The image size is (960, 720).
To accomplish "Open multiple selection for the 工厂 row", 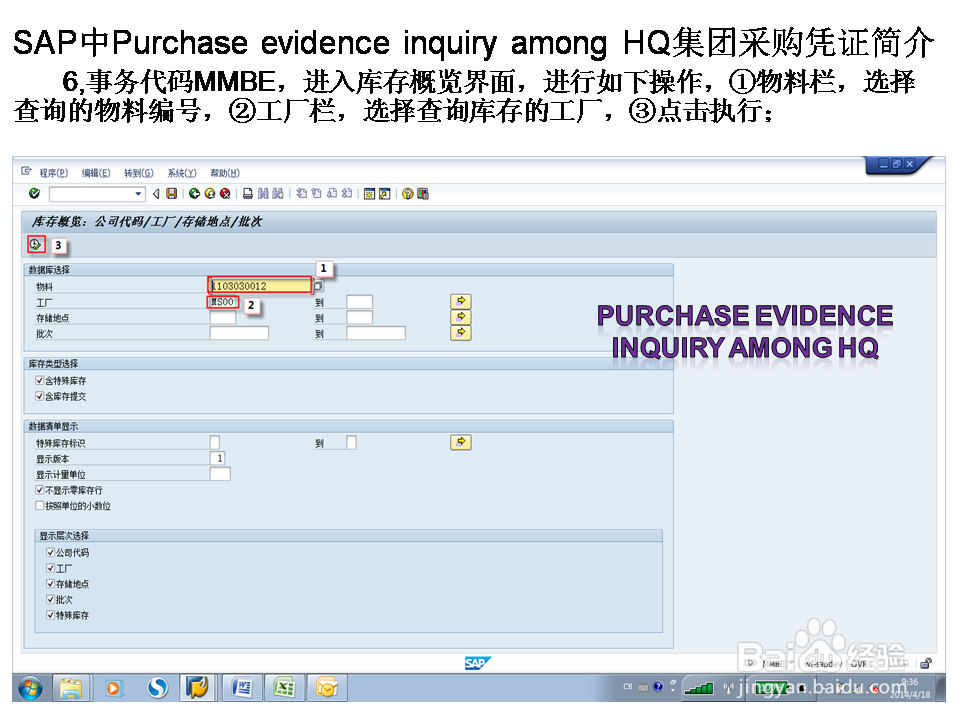I will (x=459, y=303).
